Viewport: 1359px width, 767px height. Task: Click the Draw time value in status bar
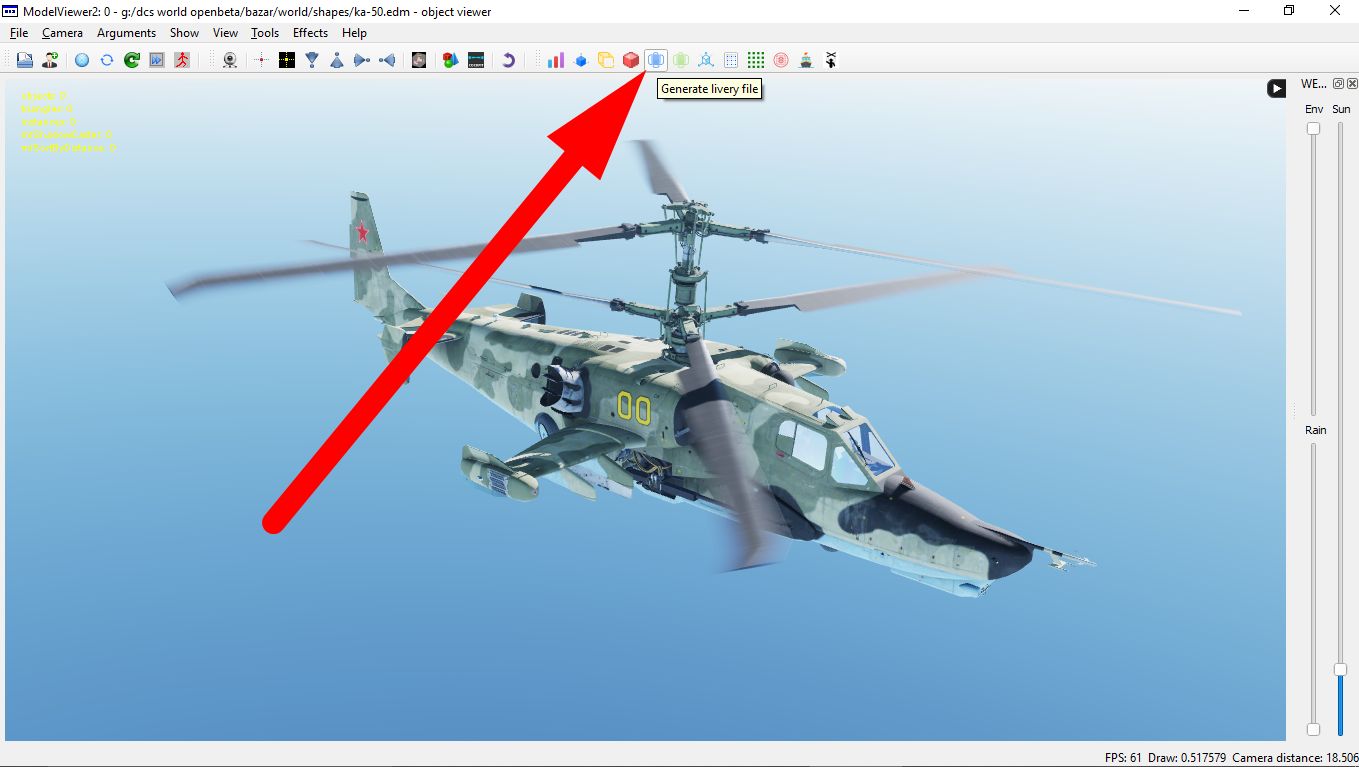pos(1187,758)
